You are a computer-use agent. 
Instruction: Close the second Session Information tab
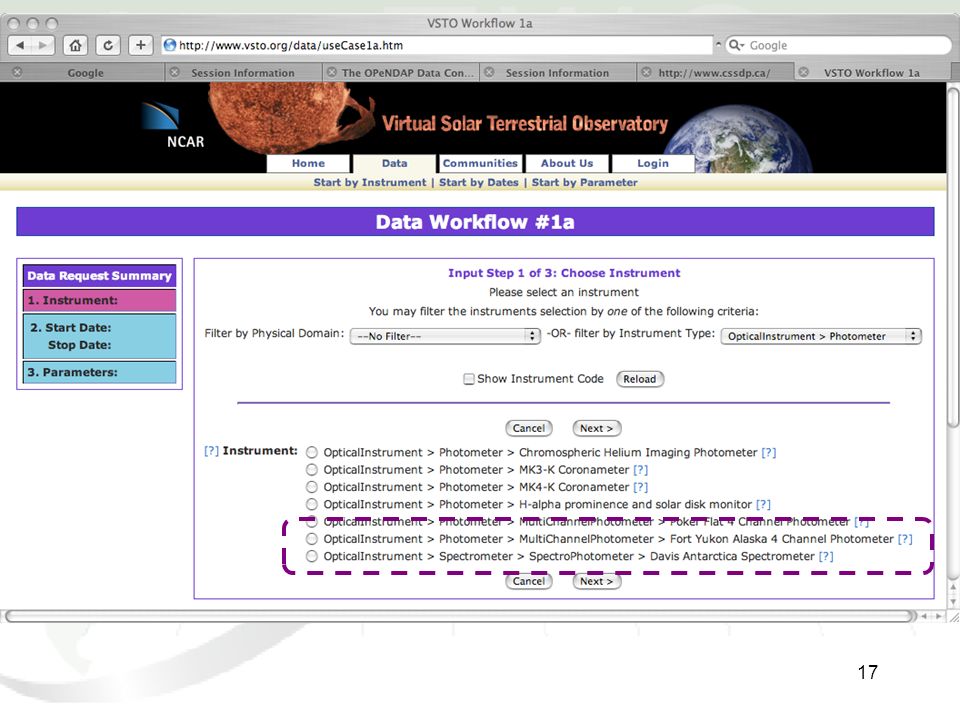[489, 72]
